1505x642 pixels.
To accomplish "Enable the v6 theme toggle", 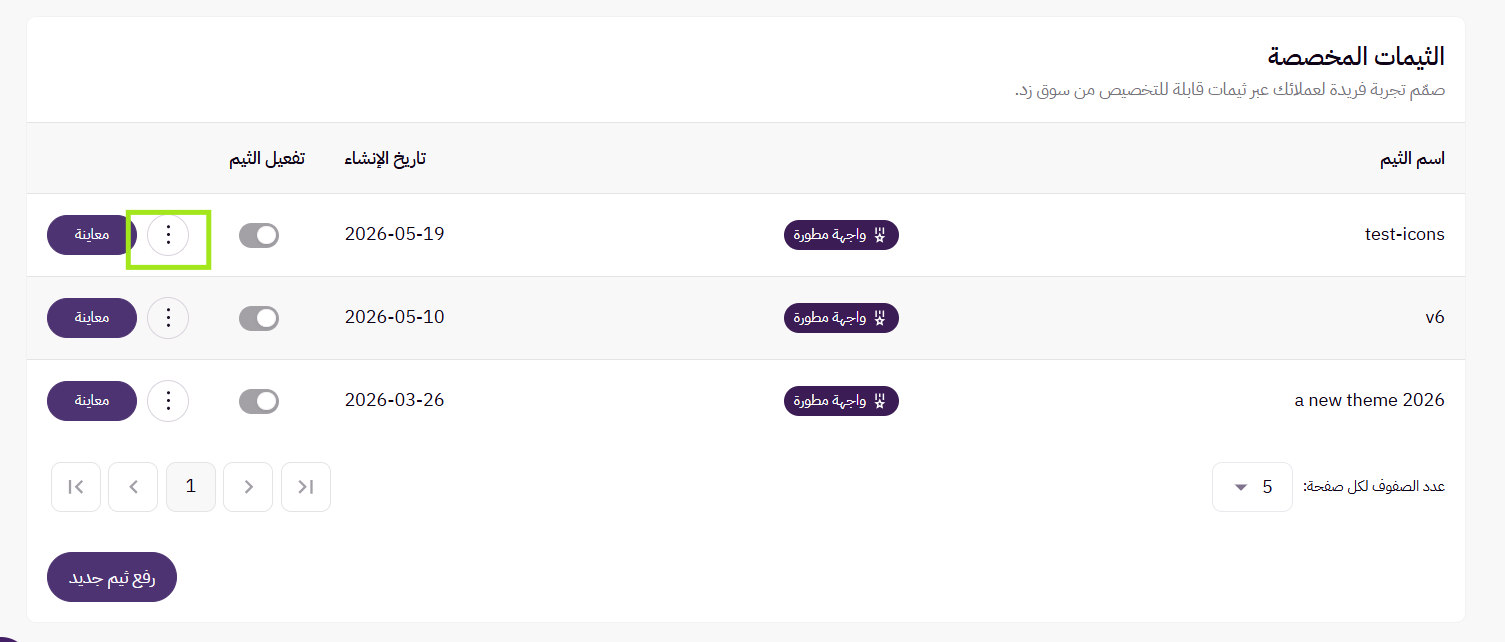I will pos(259,318).
